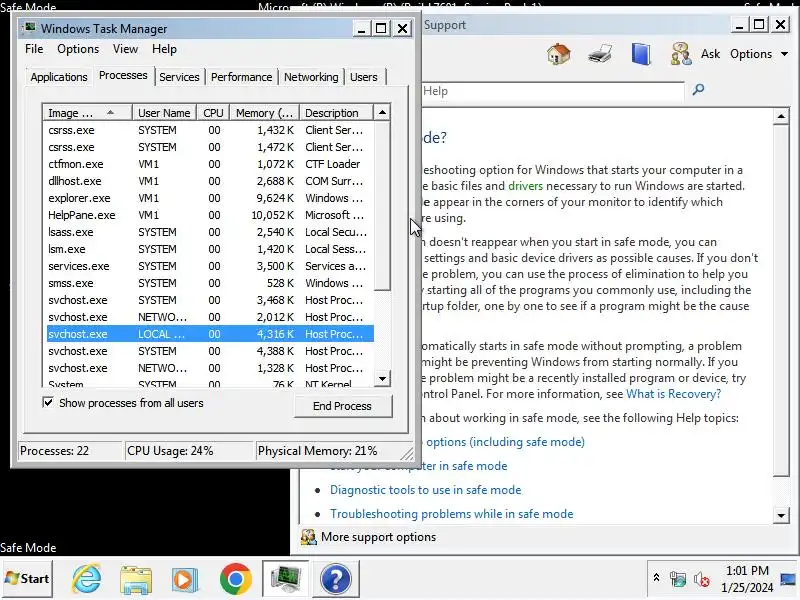Screen dimensions: 800x600
Task: Select Help and Support taskbar button
Action: 336,579
